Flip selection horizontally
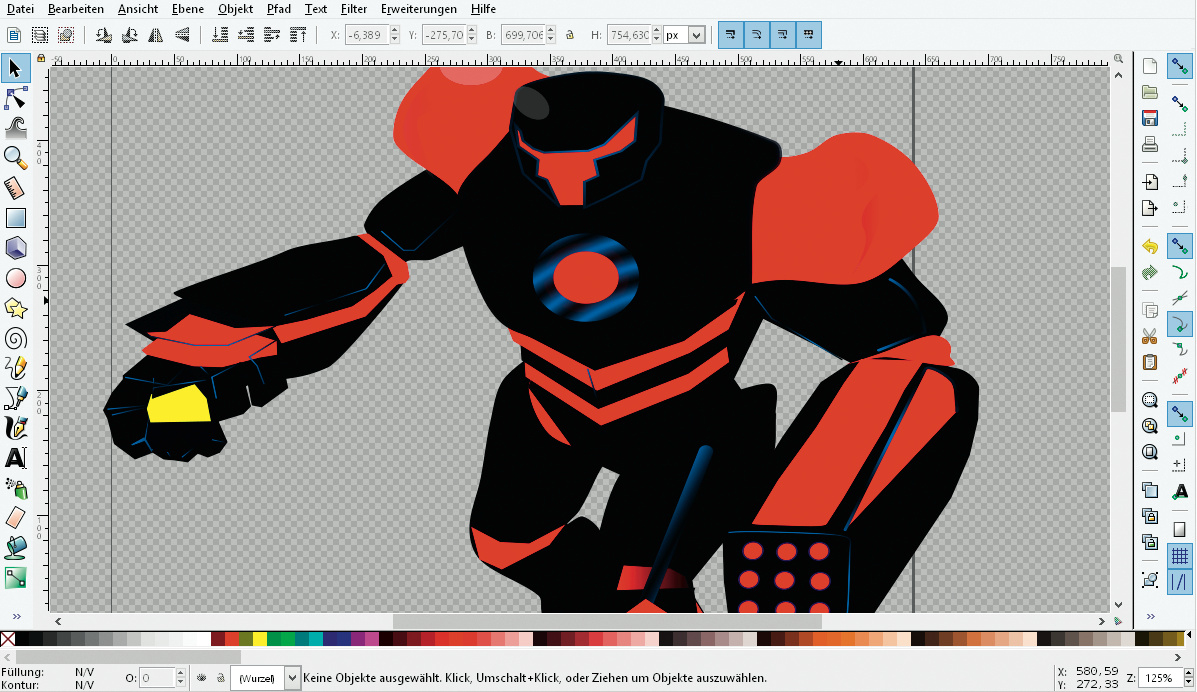 coord(156,35)
